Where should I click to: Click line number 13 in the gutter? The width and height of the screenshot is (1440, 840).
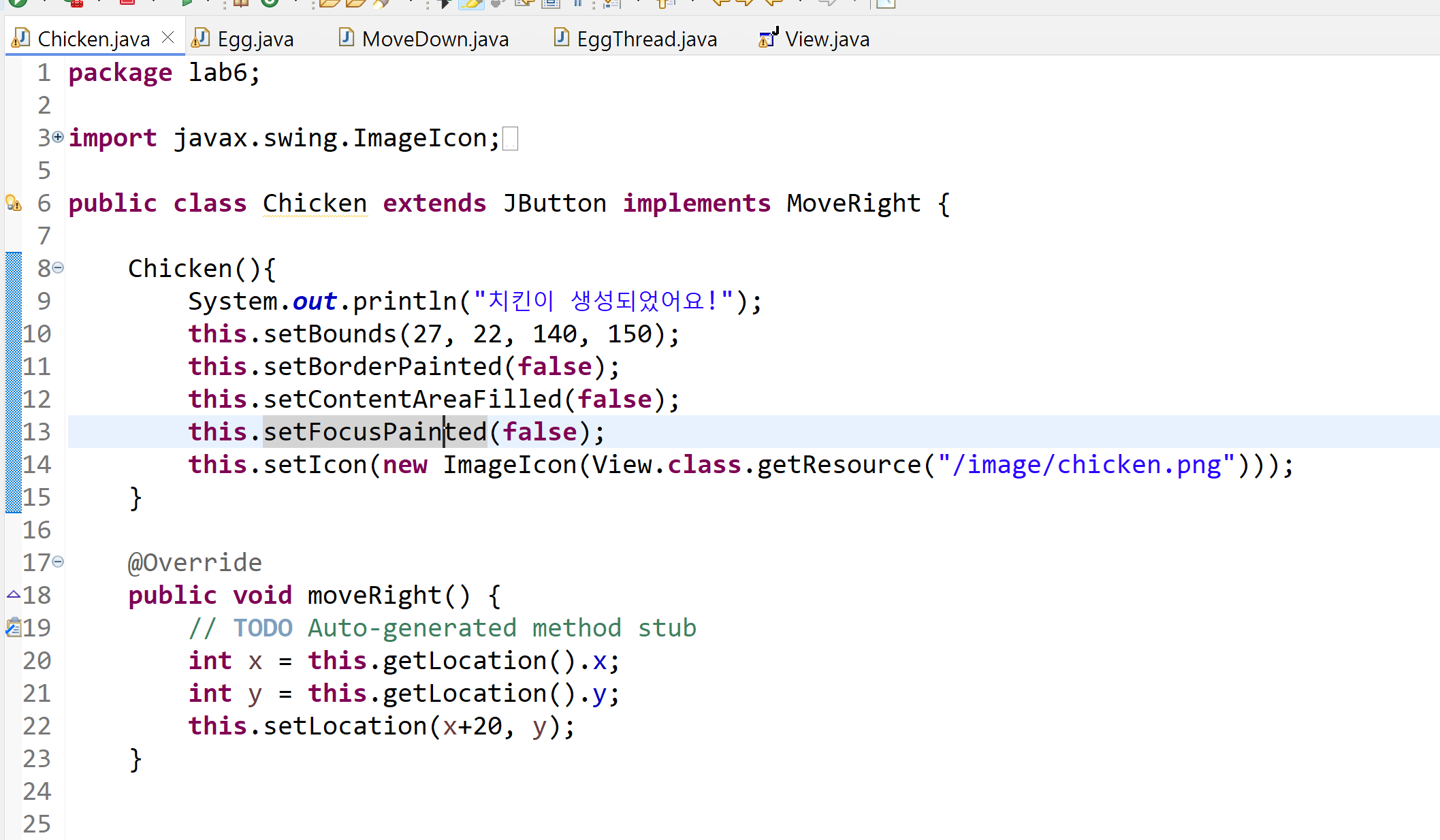(37, 432)
